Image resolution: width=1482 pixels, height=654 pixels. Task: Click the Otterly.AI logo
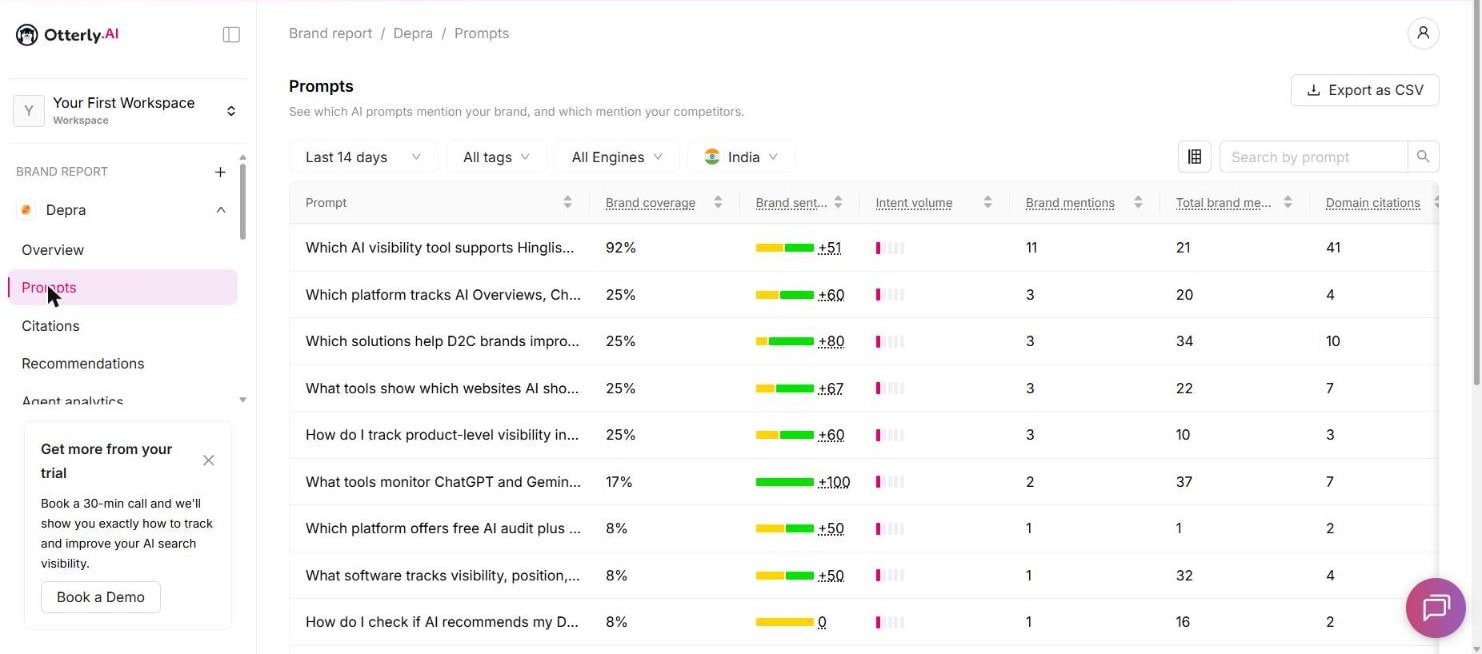point(68,35)
